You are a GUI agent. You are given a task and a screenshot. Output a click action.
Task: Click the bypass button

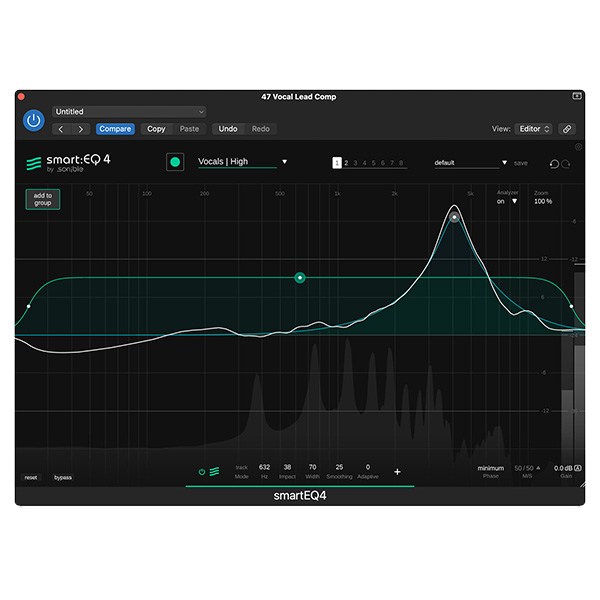click(x=63, y=478)
